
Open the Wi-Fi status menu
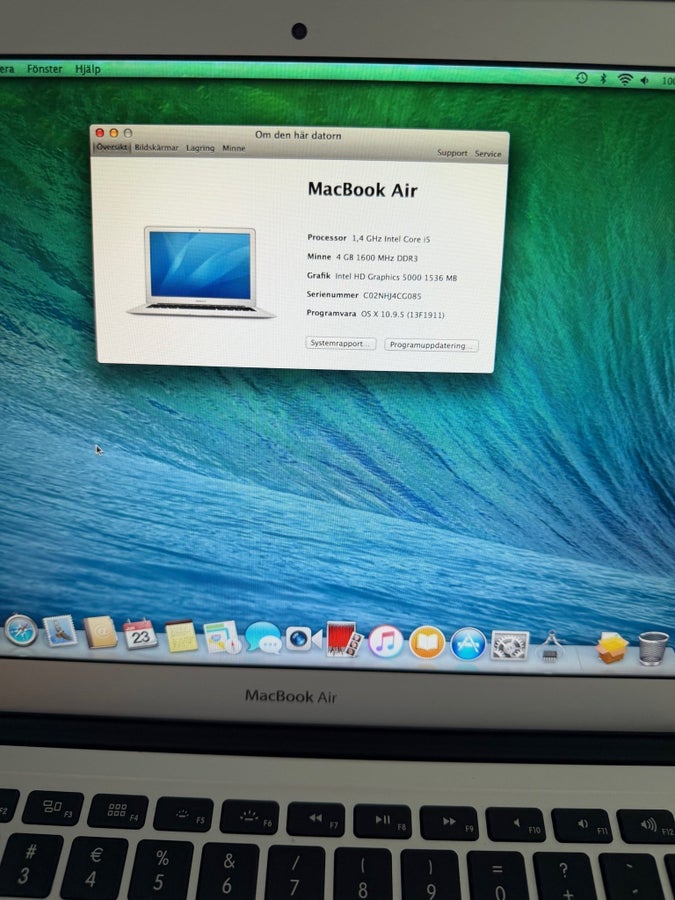(624, 79)
